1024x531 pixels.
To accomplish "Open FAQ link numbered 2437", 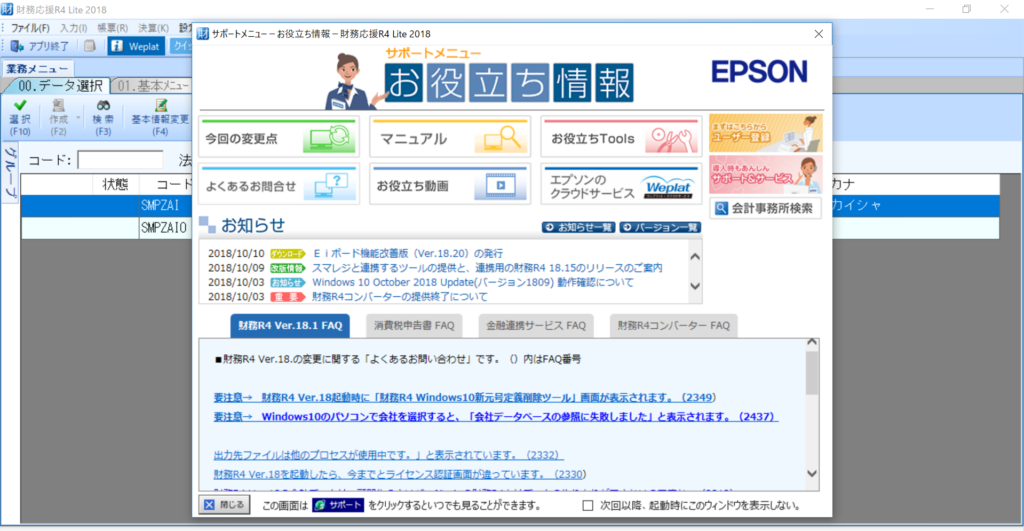I will [496, 416].
